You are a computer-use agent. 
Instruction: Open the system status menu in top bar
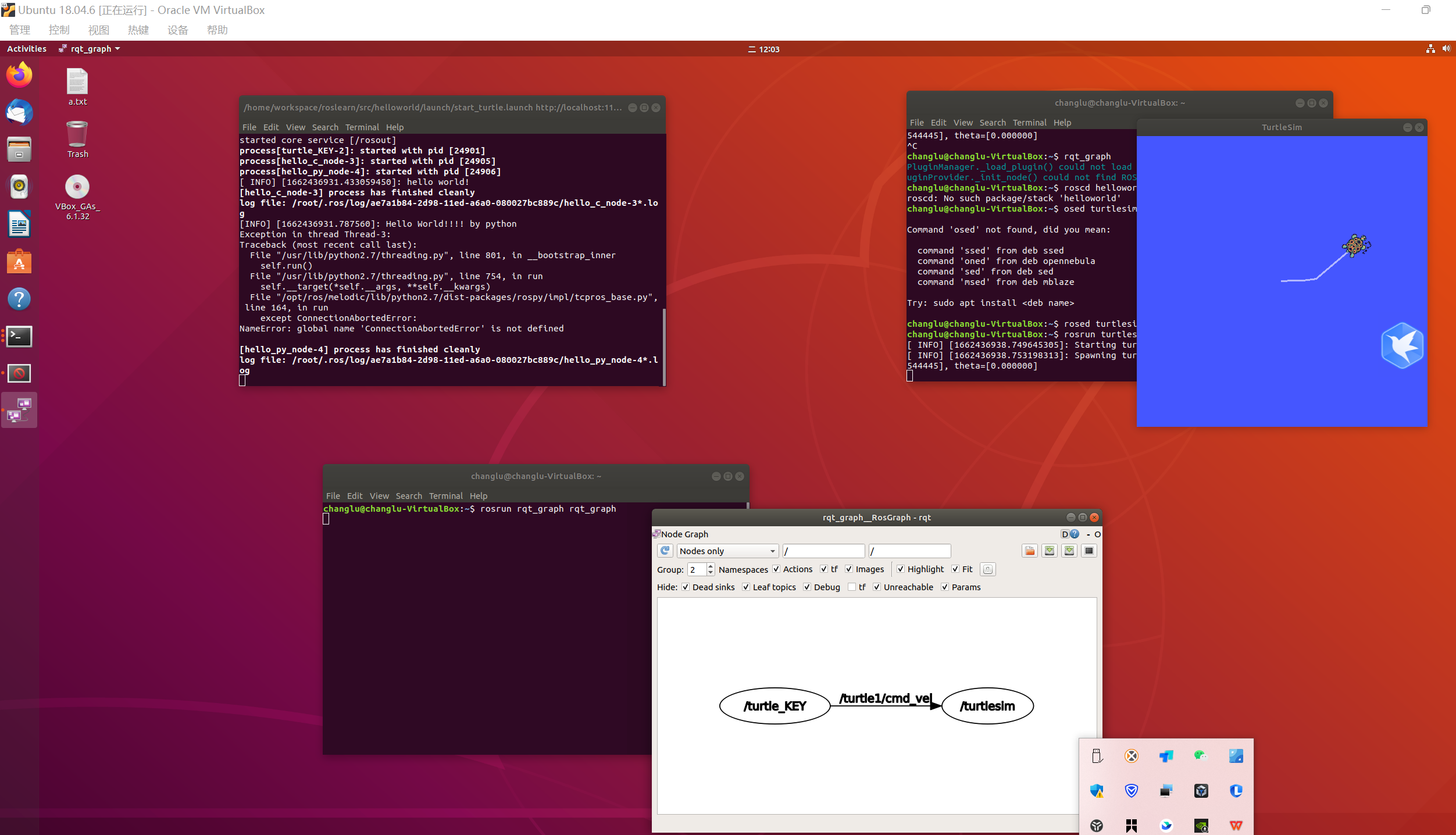tap(1438, 49)
